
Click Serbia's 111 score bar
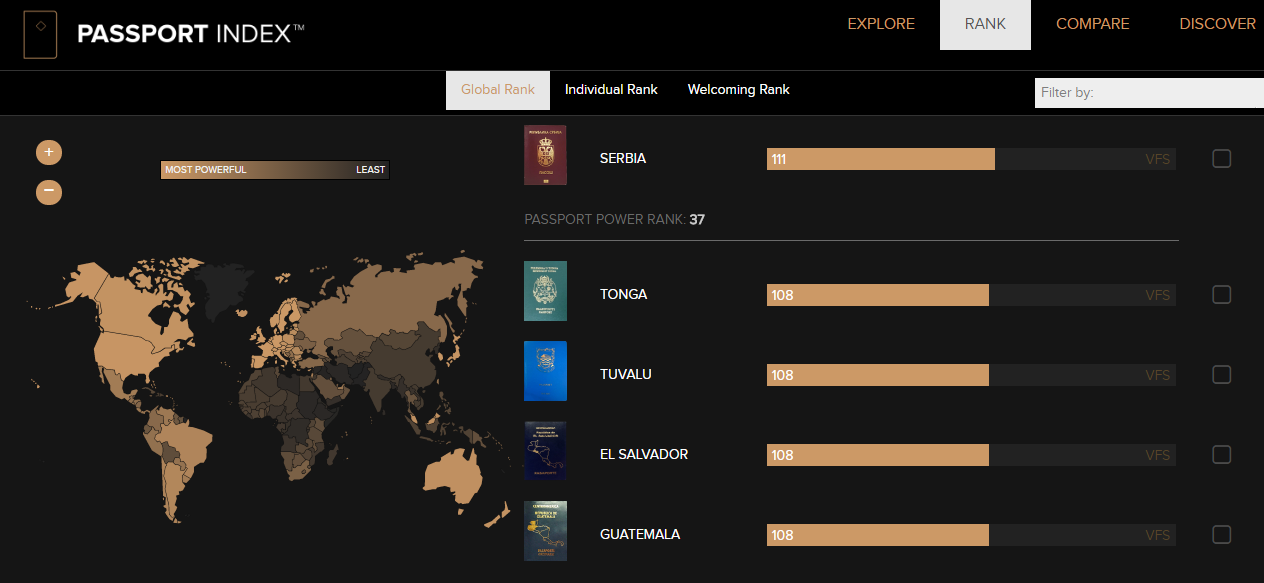[x=881, y=159]
